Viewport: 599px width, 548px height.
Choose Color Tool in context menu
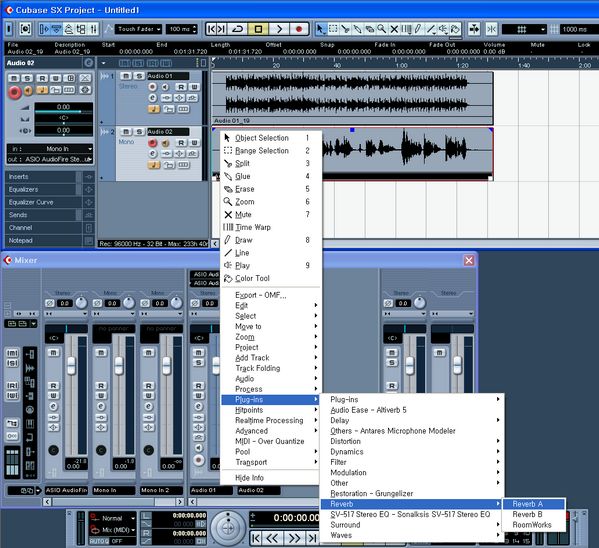click(x=270, y=278)
